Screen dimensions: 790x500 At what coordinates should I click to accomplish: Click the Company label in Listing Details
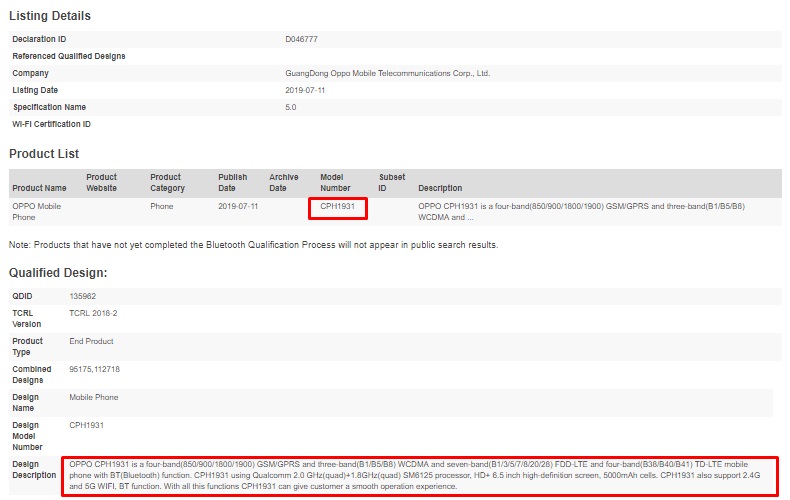(30, 73)
